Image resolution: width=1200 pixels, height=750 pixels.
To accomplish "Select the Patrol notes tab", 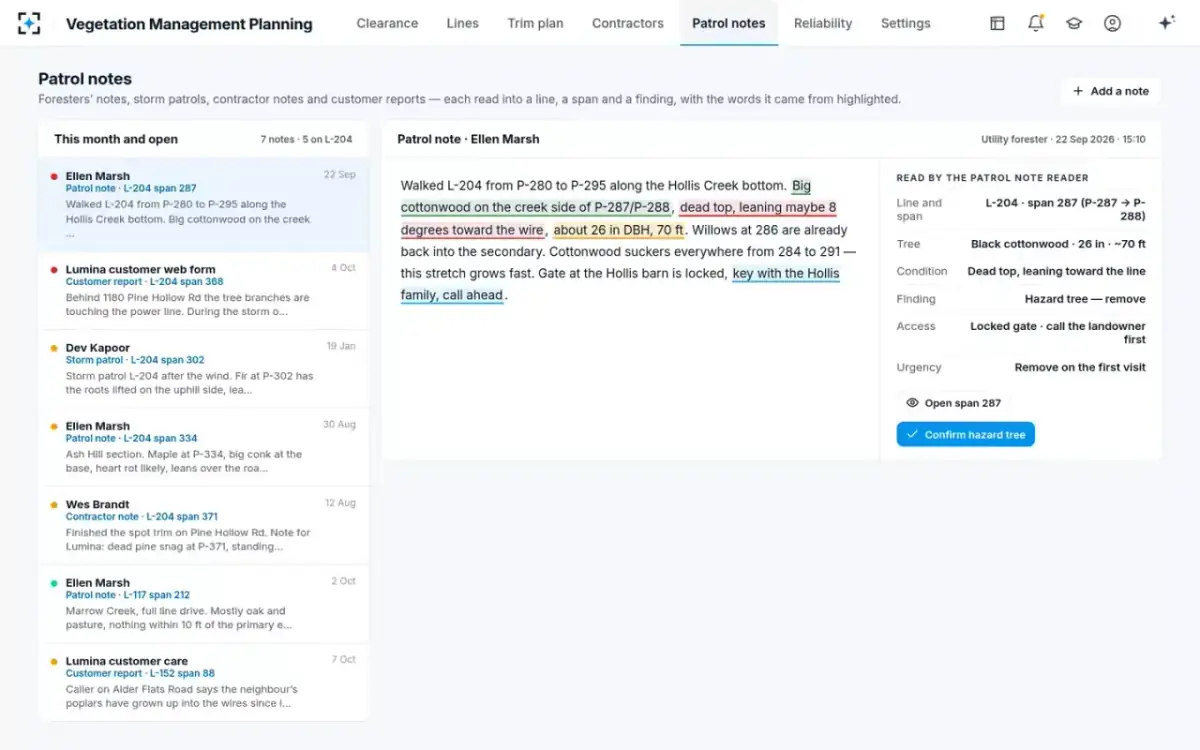I will (x=729, y=23).
